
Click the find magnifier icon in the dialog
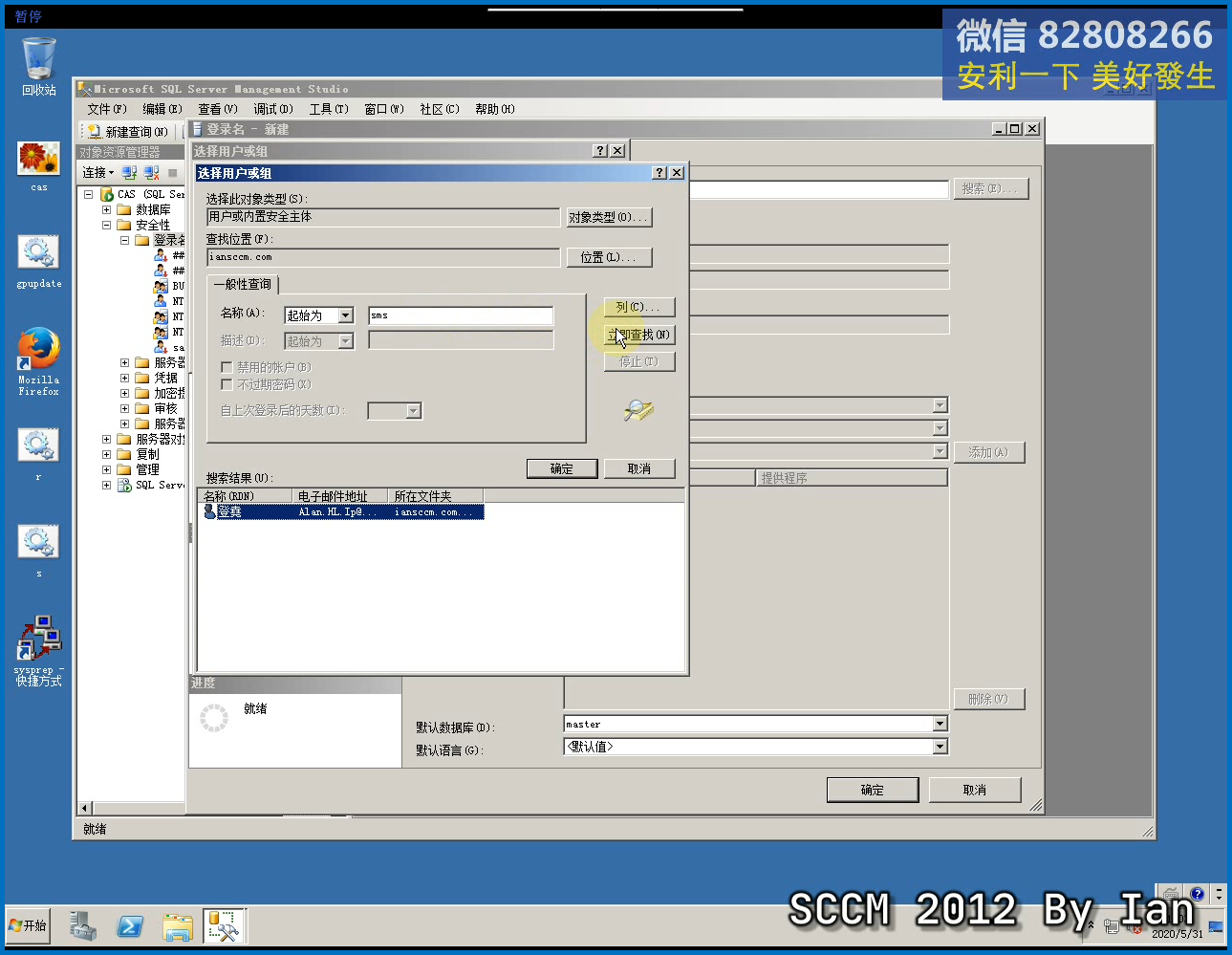[638, 410]
